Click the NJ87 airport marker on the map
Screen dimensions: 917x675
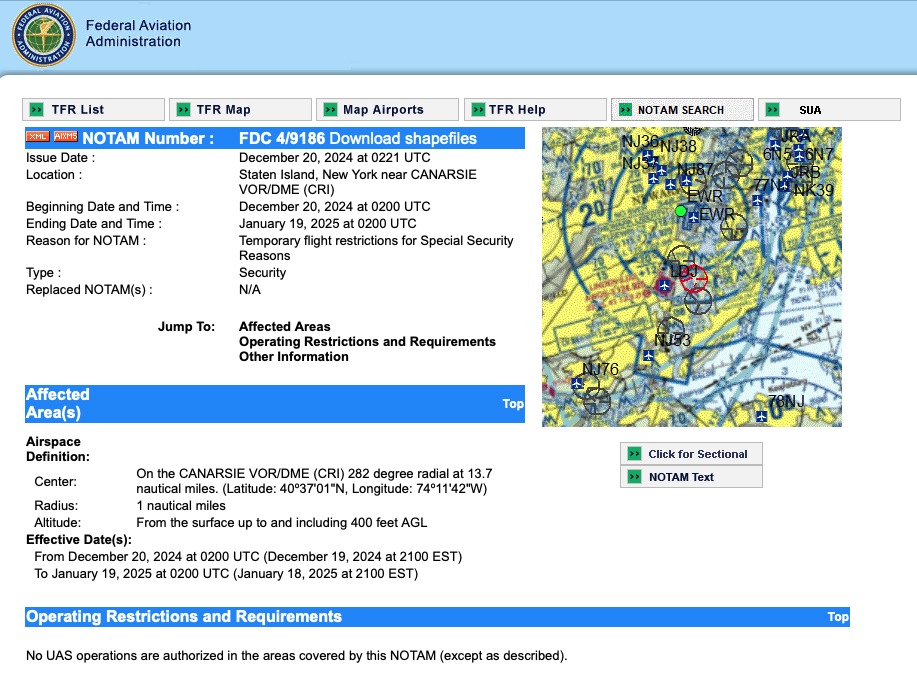pos(687,181)
